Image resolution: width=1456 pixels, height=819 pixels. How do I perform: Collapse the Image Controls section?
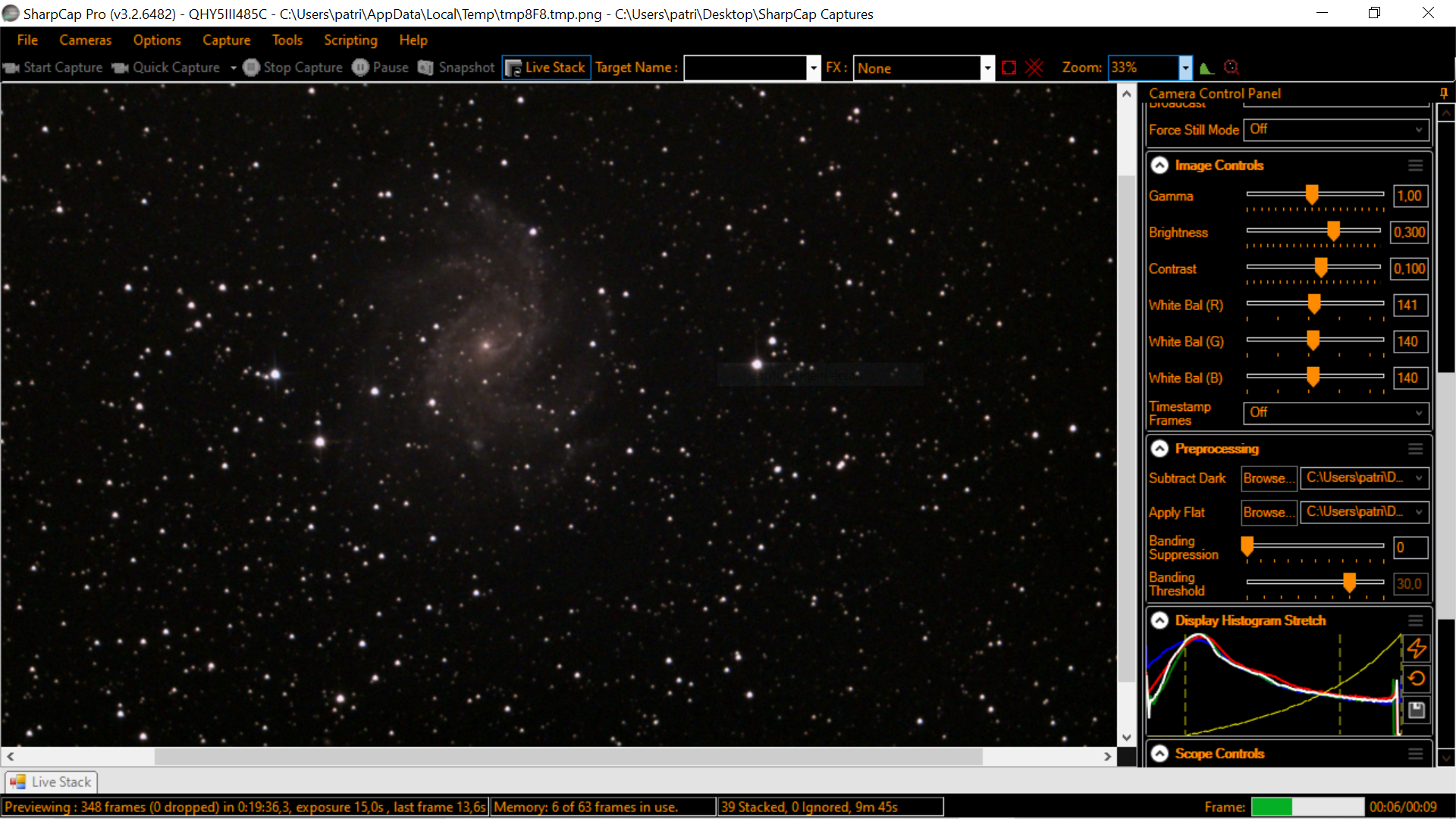click(1159, 165)
